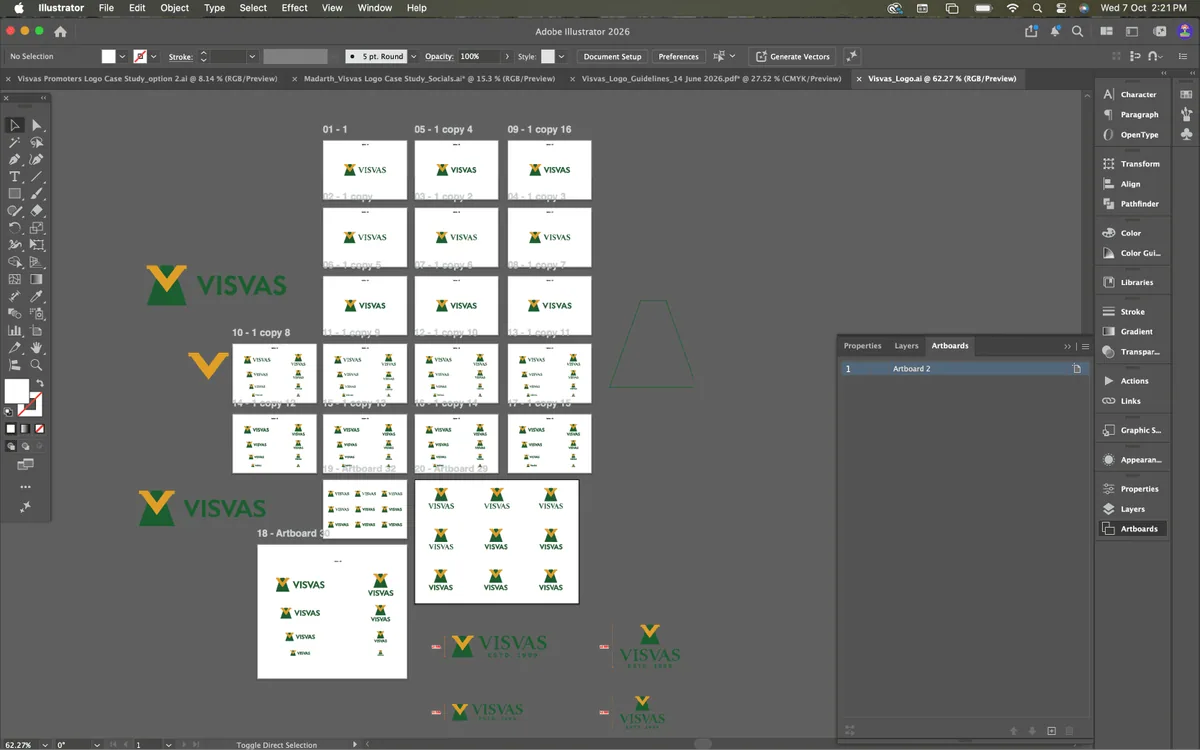Pick the Curvature tool
The image size is (1200, 750).
point(36,159)
